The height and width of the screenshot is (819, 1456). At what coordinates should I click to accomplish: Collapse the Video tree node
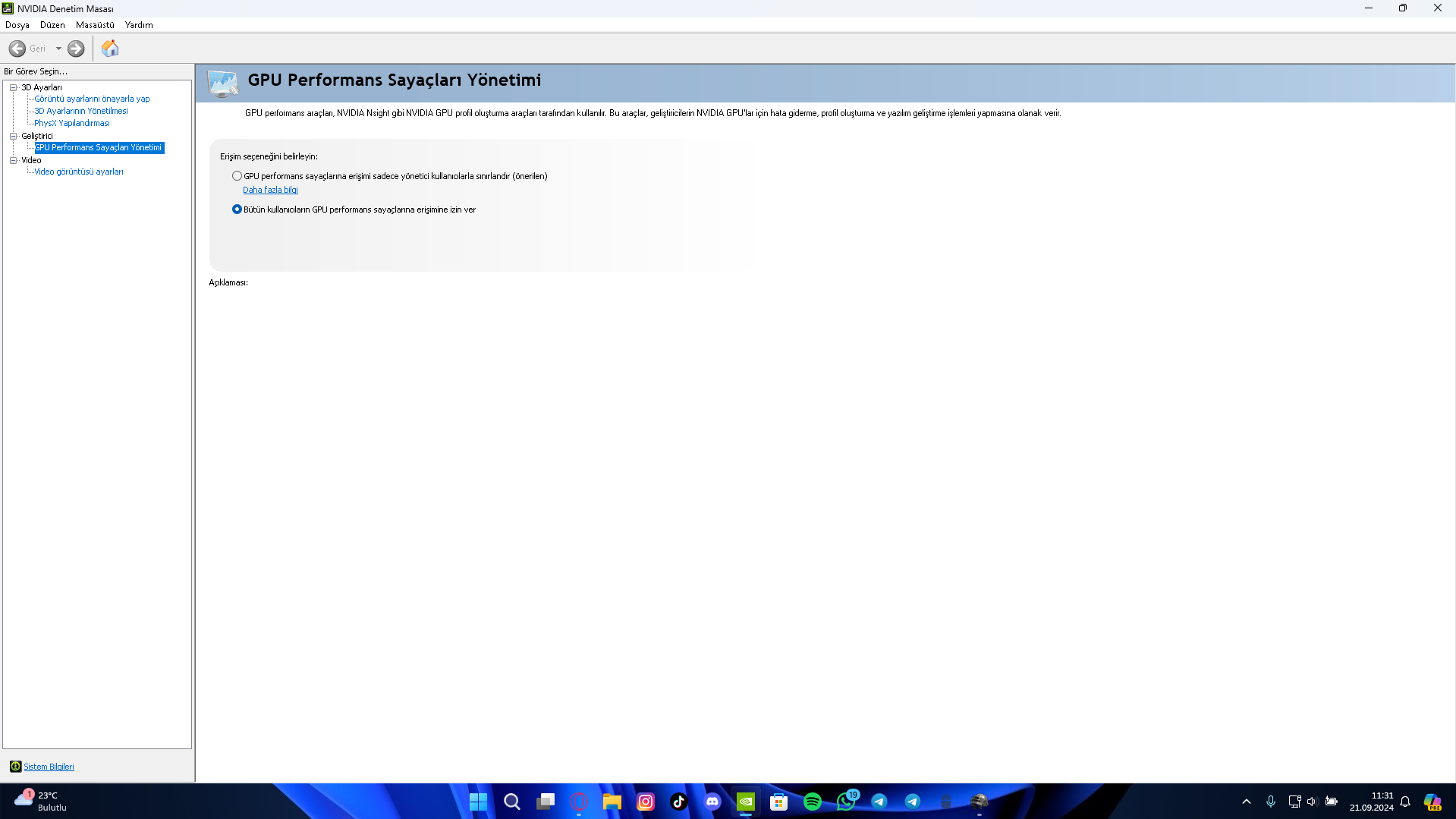tap(14, 160)
